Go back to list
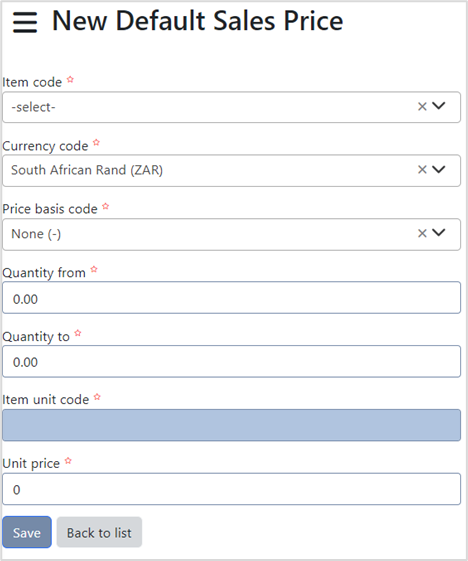Viewport: 468px width, 561px height. point(99,532)
